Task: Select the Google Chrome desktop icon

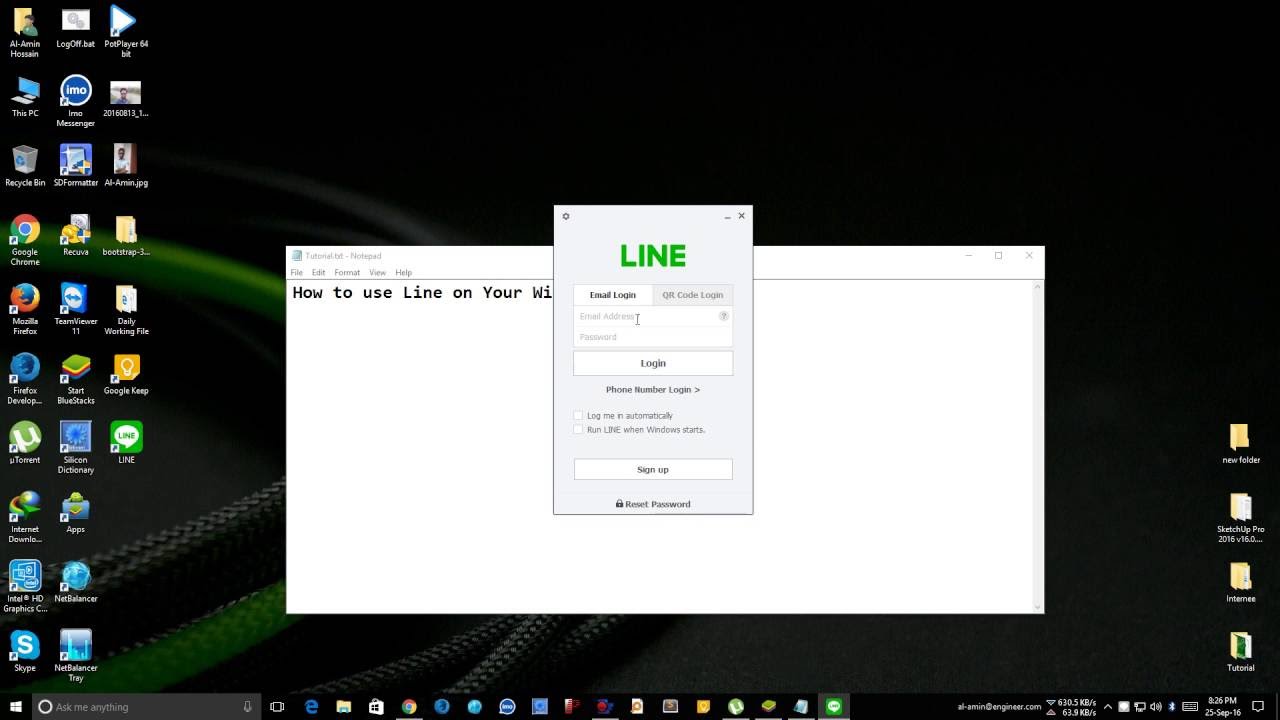Action: click(x=25, y=240)
